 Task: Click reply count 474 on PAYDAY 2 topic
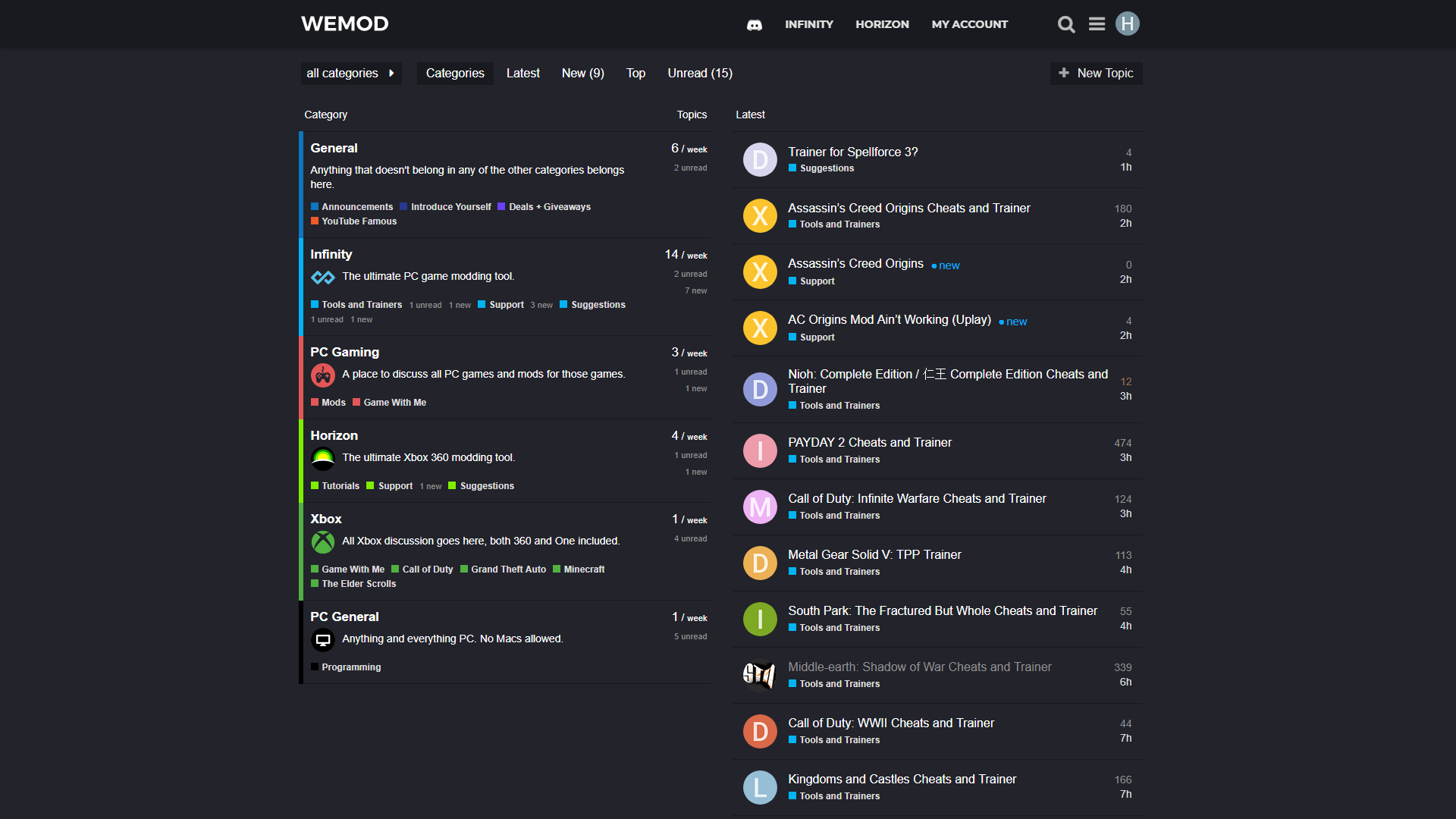pyautogui.click(x=1123, y=444)
